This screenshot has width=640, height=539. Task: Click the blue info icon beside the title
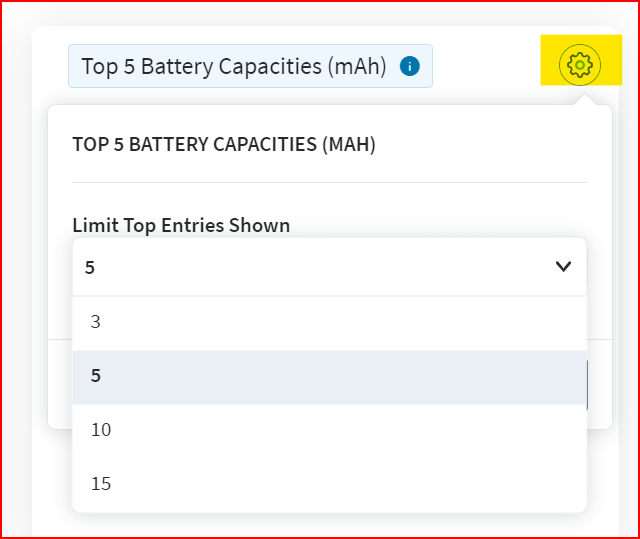pos(409,66)
